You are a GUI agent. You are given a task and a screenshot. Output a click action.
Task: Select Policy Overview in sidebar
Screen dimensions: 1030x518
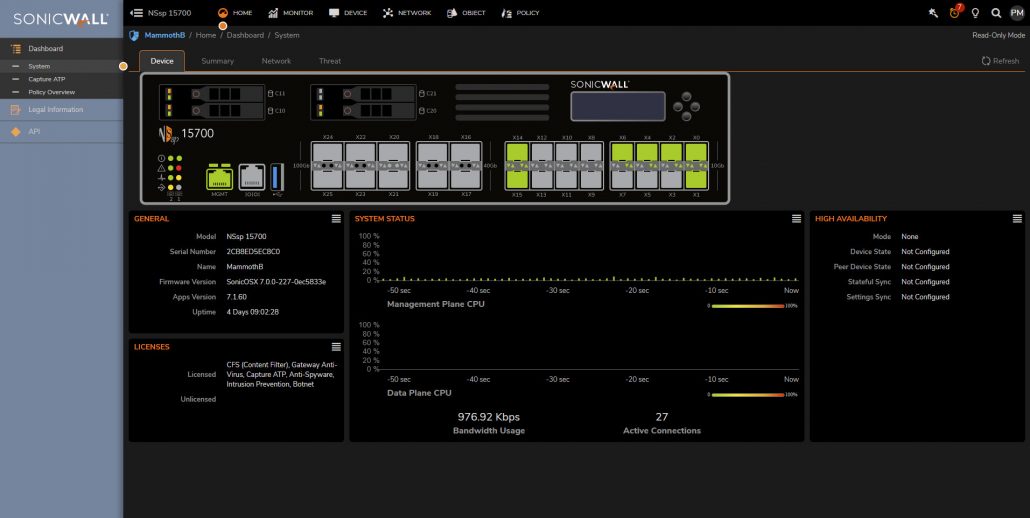[61, 93]
